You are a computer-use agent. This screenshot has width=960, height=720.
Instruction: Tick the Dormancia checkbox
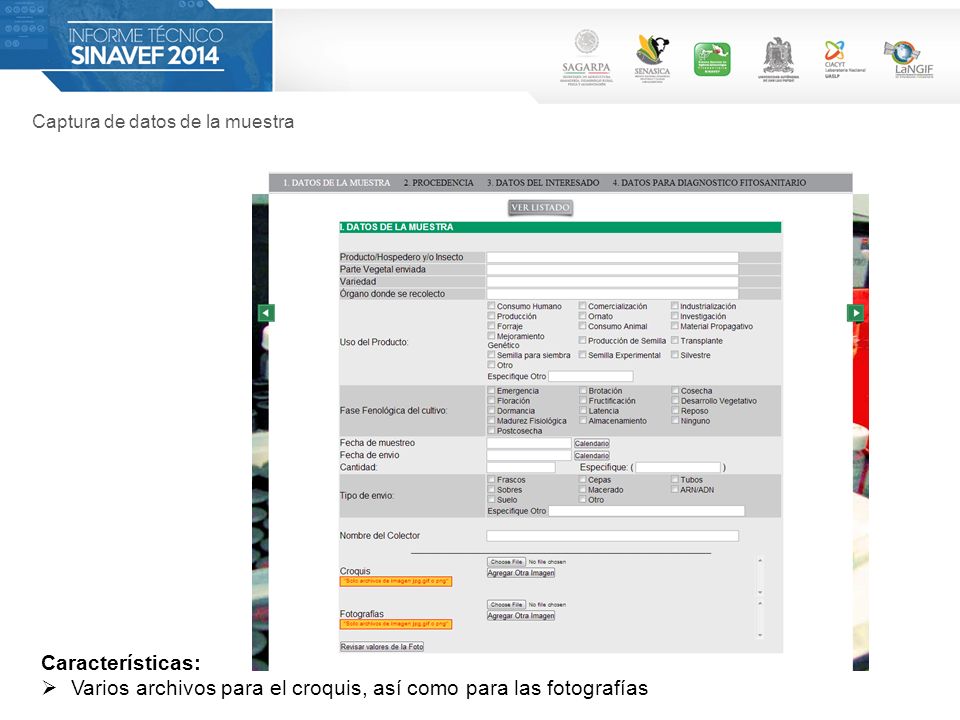[491, 410]
